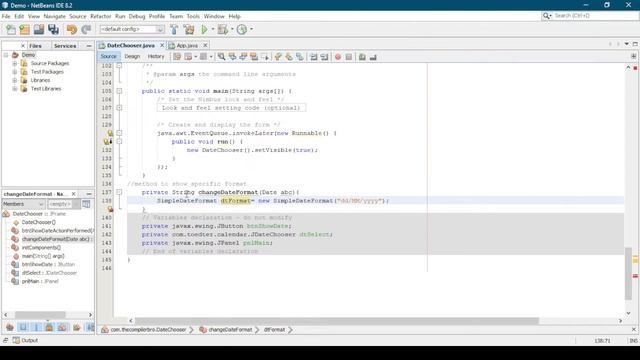640x360 pixels.
Task: Click the editor Find Selection magnifier icon
Action: [221, 57]
